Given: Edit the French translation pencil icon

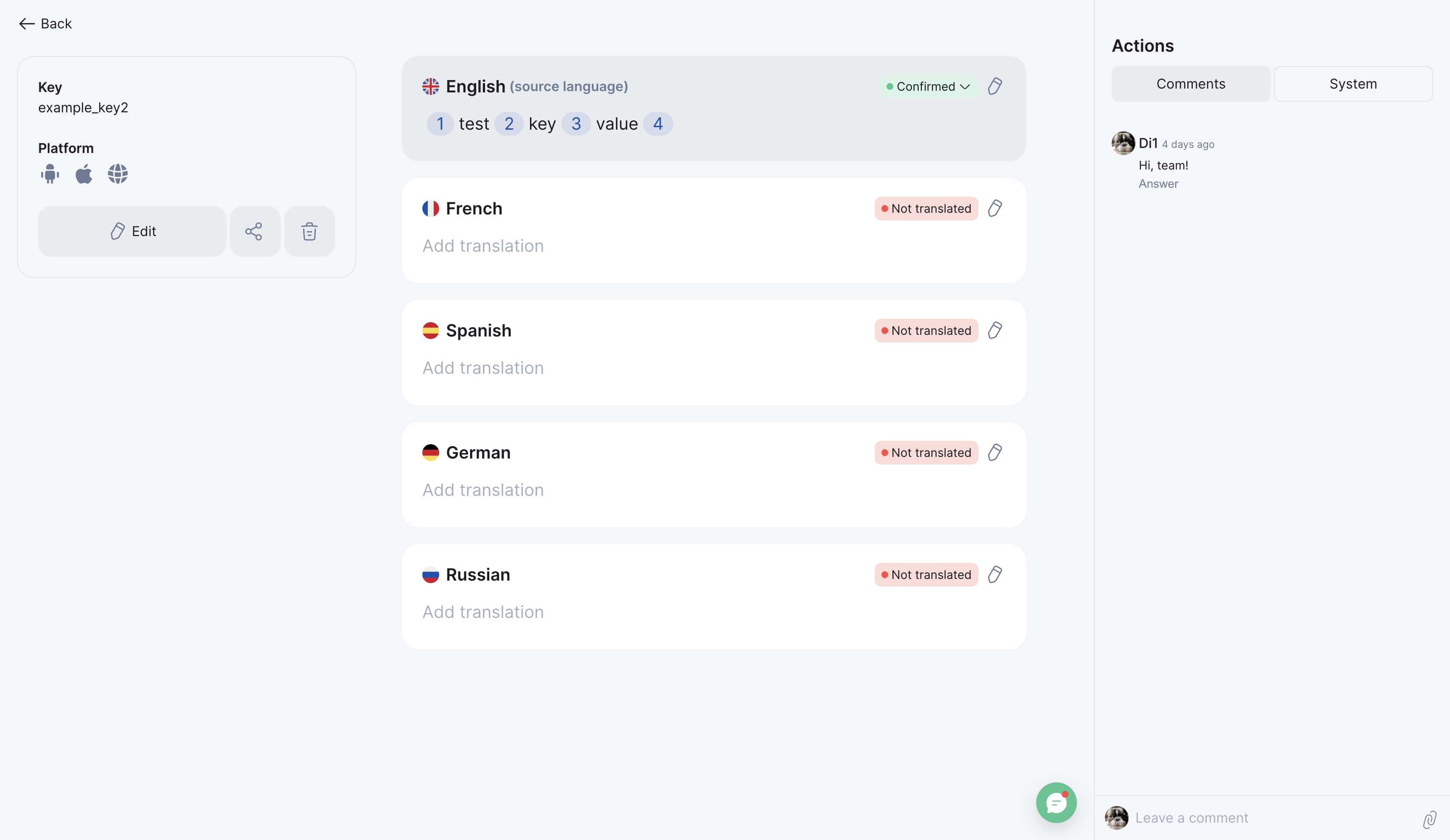Looking at the screenshot, I should click(995, 208).
